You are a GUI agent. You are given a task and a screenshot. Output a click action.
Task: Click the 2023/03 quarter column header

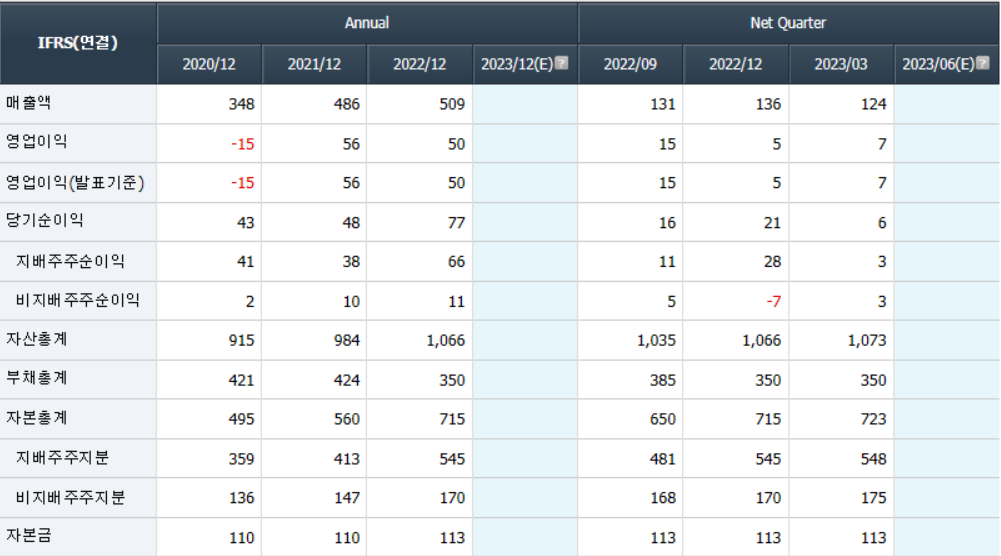(x=841, y=64)
